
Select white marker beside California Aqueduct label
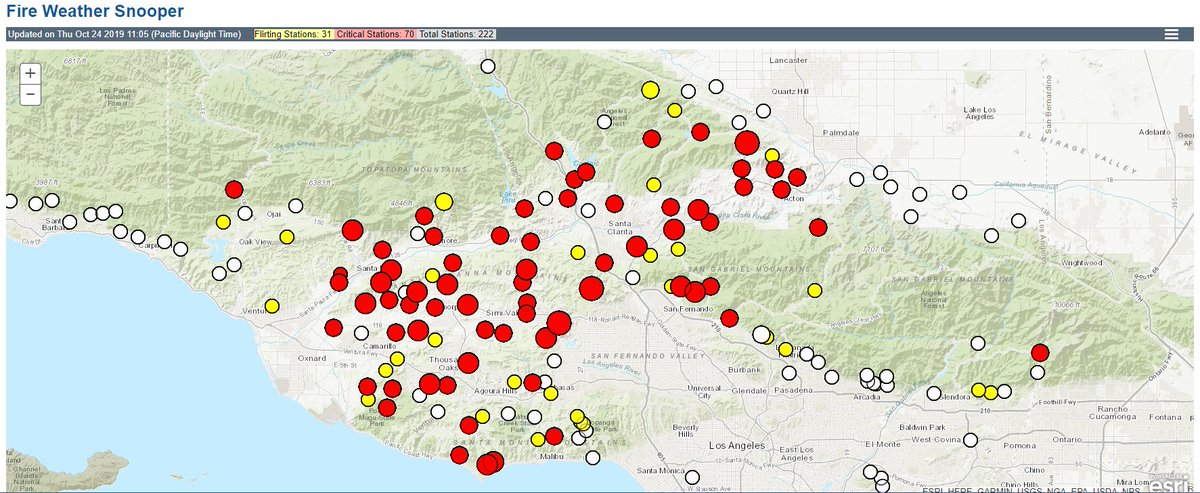tap(959, 192)
